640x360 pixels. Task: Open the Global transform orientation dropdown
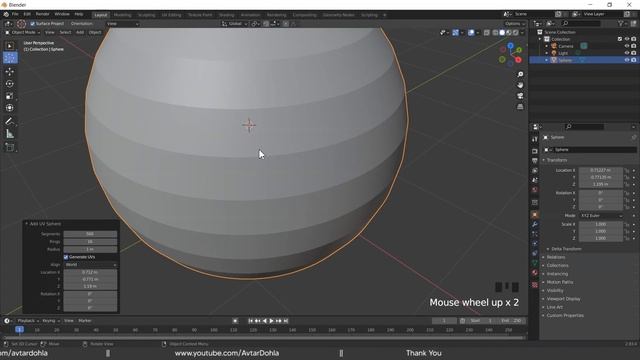(x=235, y=24)
